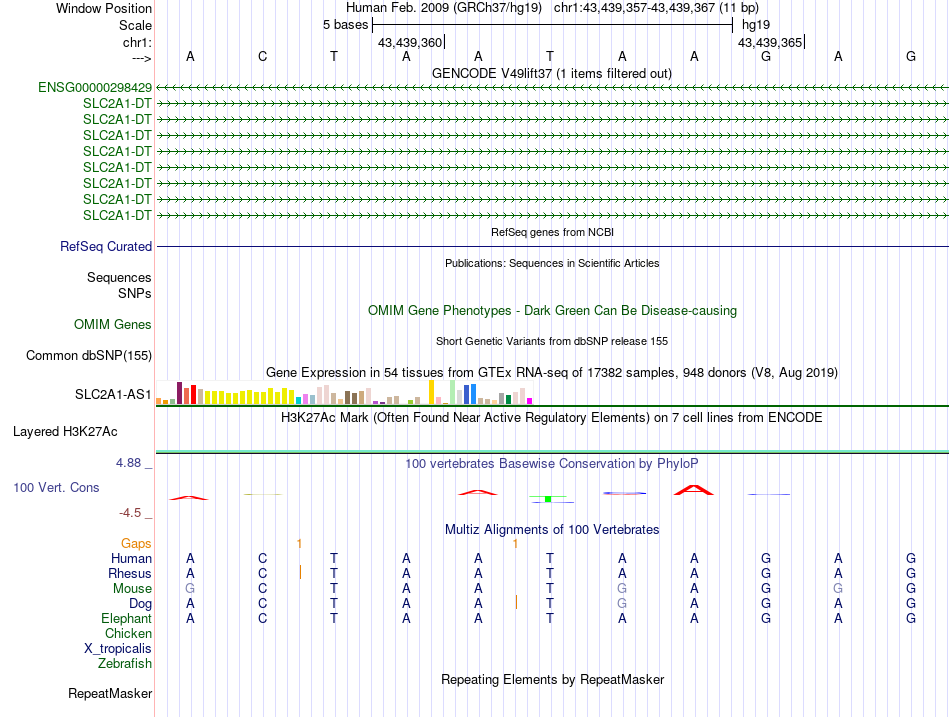Click the bright magenta bar ending GTEx chart
Screen dimensions: 950x717
tap(530, 401)
